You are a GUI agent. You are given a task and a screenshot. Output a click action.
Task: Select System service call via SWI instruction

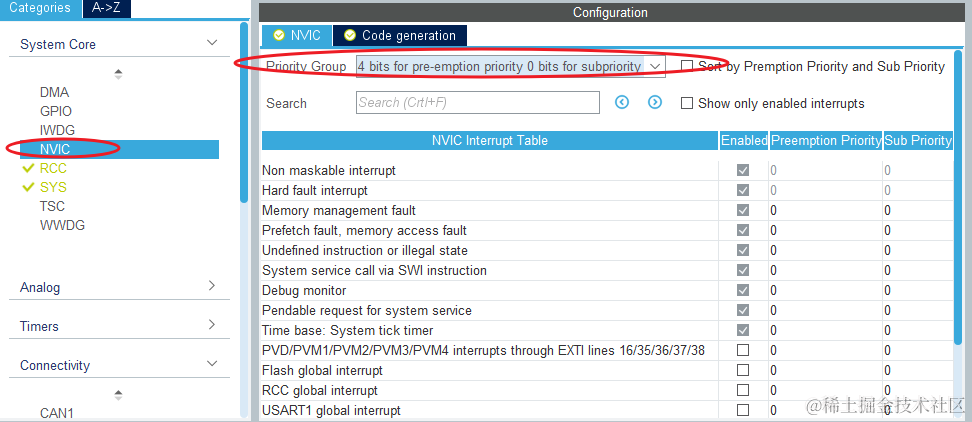[608, 270]
